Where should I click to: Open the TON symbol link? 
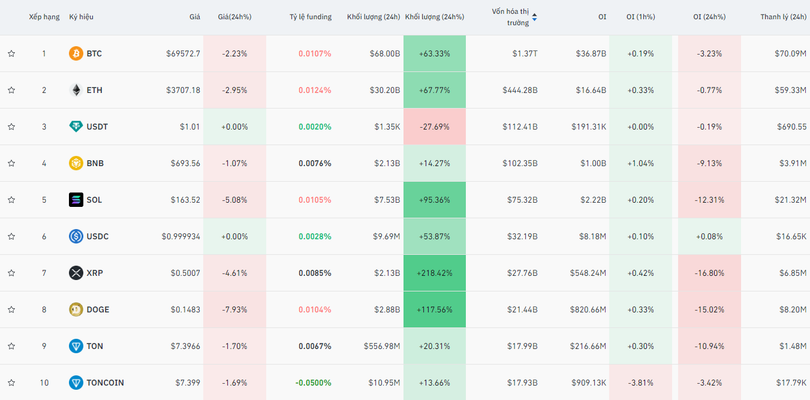[x=94, y=346]
